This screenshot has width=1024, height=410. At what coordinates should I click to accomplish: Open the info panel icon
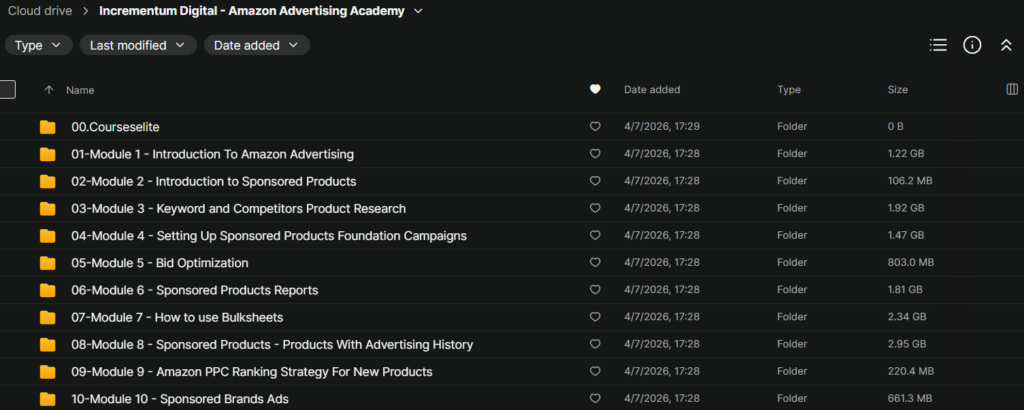[x=972, y=45]
